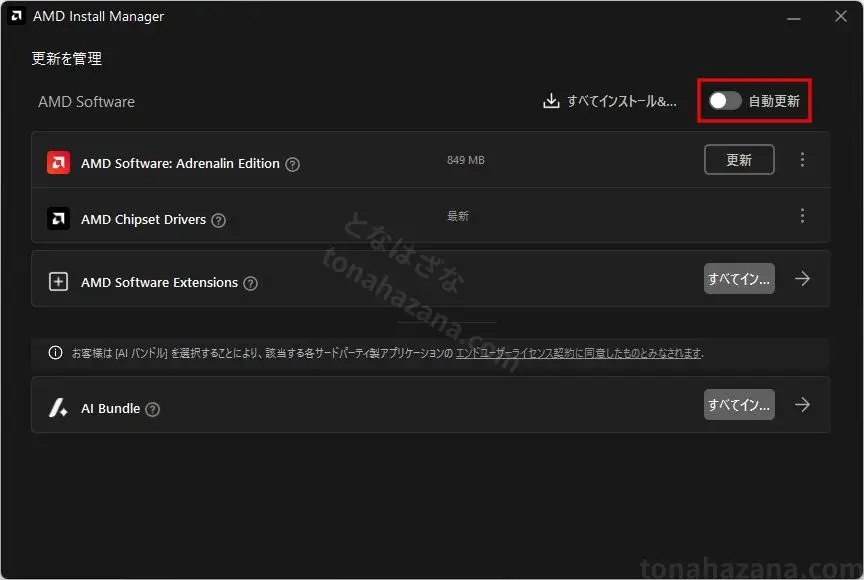The width and height of the screenshot is (864, 580).
Task: Click plus icon of AMD Software Extensions
Action: coord(58,281)
